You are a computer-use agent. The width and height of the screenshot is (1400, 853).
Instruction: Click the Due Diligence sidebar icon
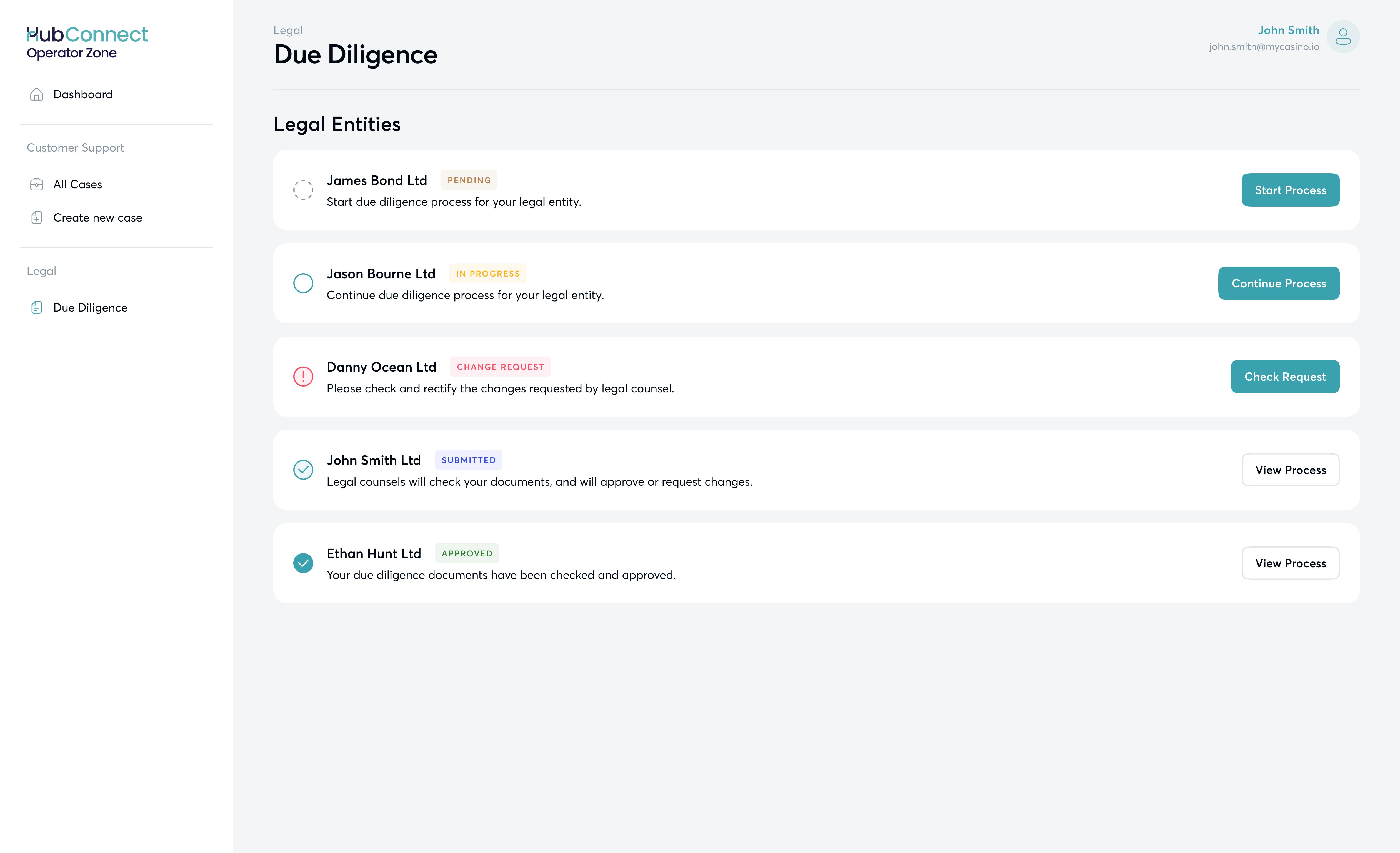(x=36, y=308)
